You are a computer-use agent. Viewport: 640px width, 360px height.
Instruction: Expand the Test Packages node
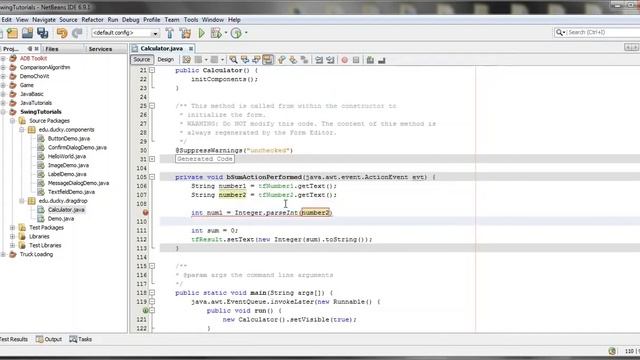pyautogui.click(x=12, y=228)
